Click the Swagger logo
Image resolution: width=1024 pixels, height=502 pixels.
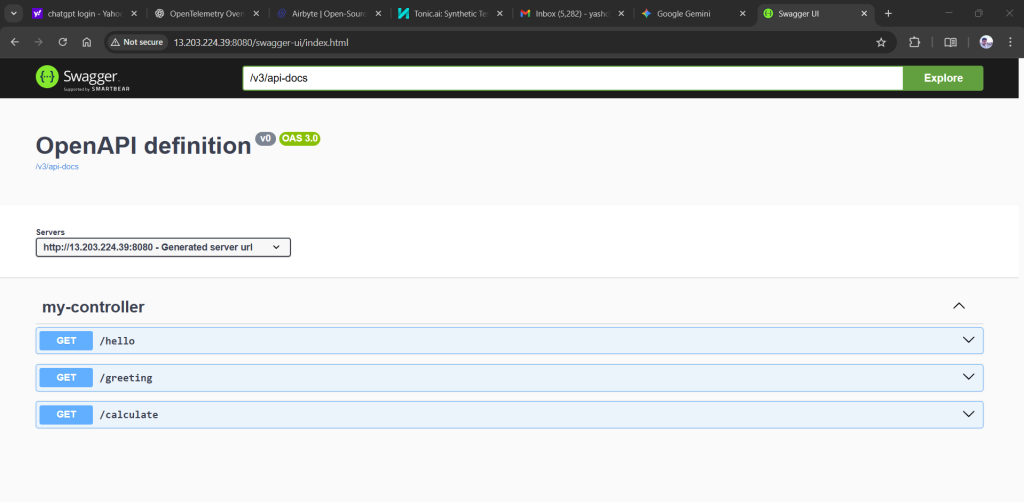[82, 78]
